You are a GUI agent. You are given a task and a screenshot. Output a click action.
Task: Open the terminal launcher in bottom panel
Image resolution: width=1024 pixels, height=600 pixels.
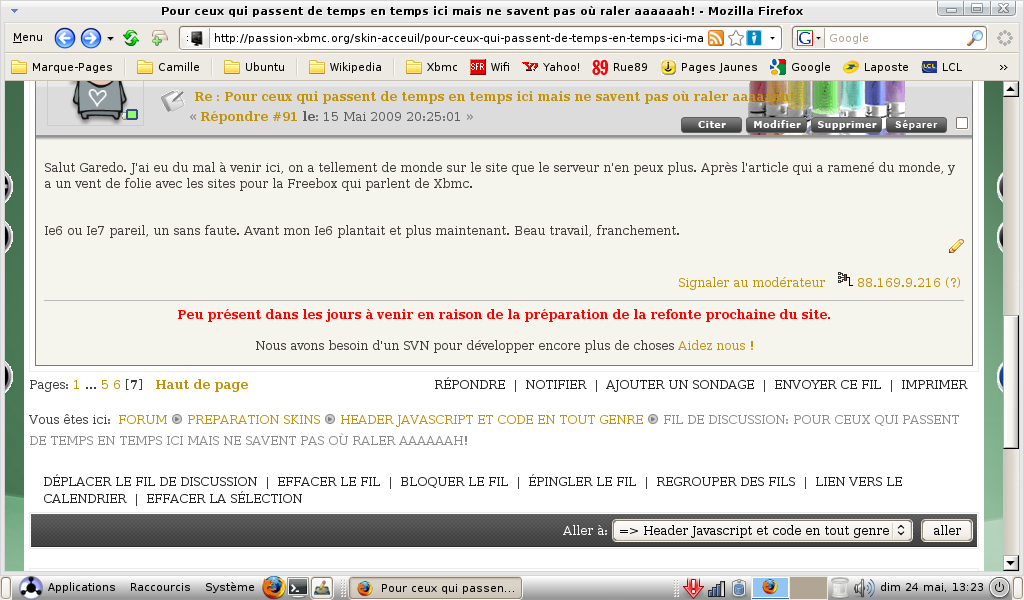(297, 587)
